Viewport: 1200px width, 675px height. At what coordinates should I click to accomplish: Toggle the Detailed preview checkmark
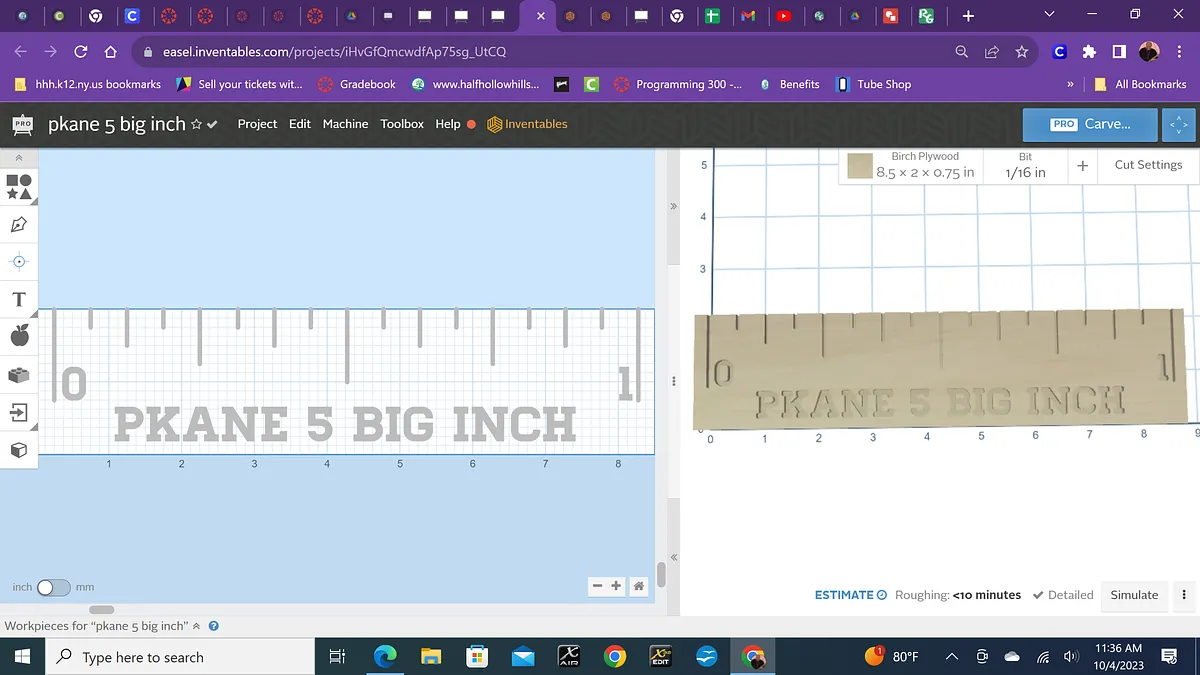[1063, 595]
